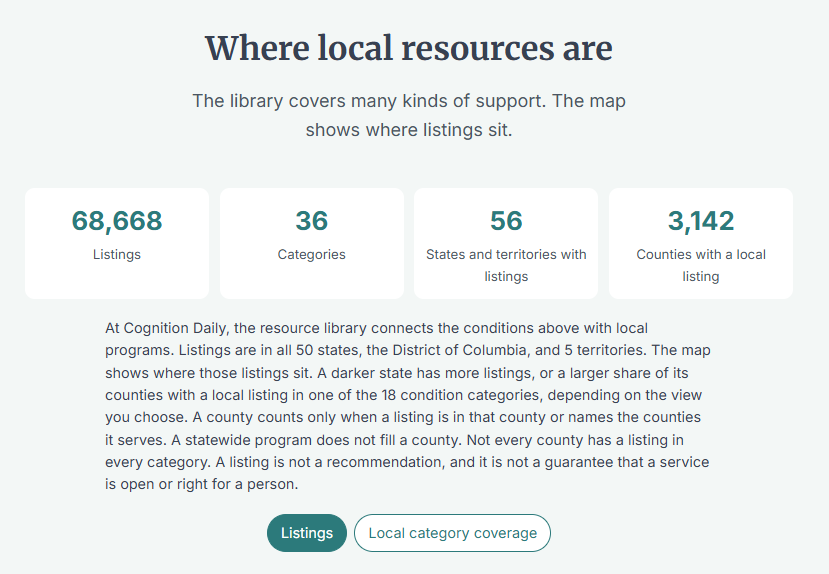Click the 'Listings' label under 68,668
Screen dimensions: 829x574
pyautogui.click(x=117, y=254)
